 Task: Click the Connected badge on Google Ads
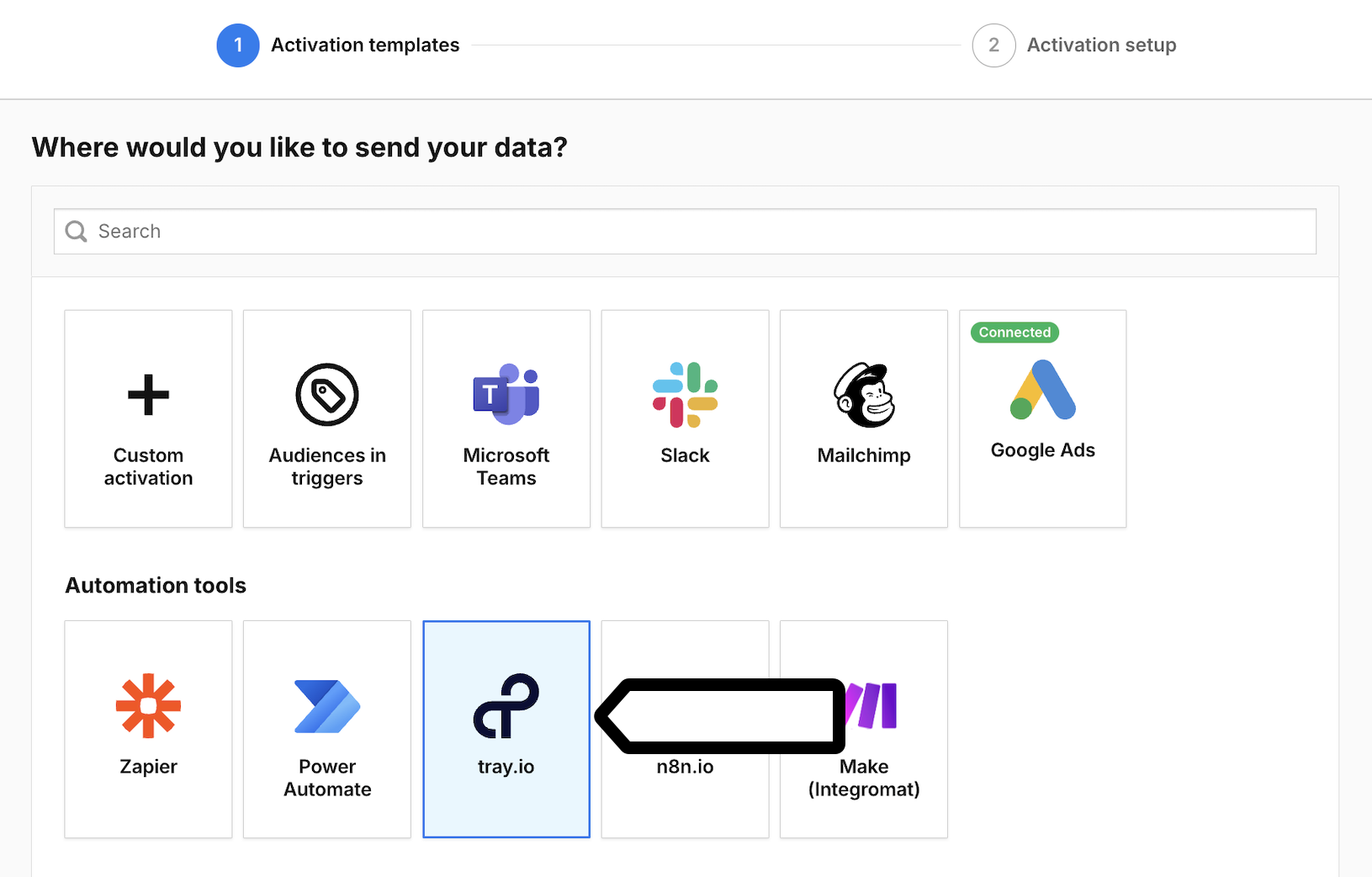[x=1014, y=332]
